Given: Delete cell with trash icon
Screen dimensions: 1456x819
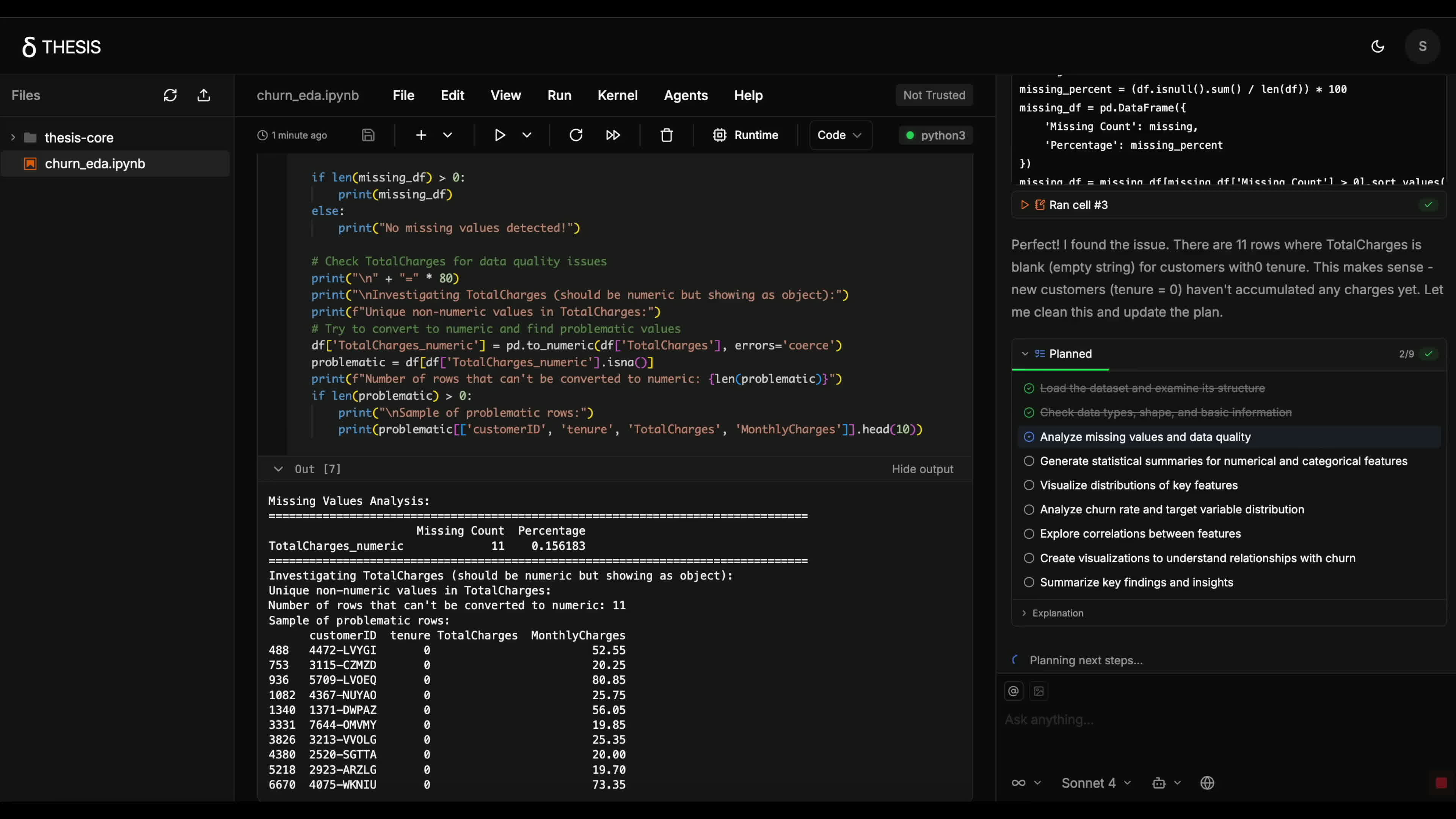Looking at the screenshot, I should [x=667, y=135].
